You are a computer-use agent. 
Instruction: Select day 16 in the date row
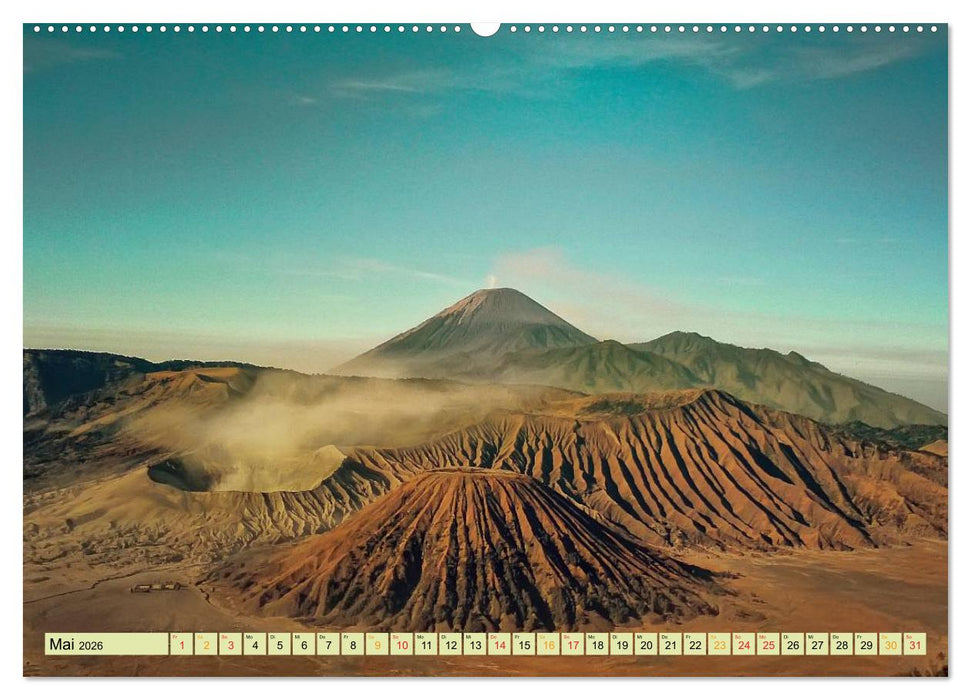(x=548, y=644)
